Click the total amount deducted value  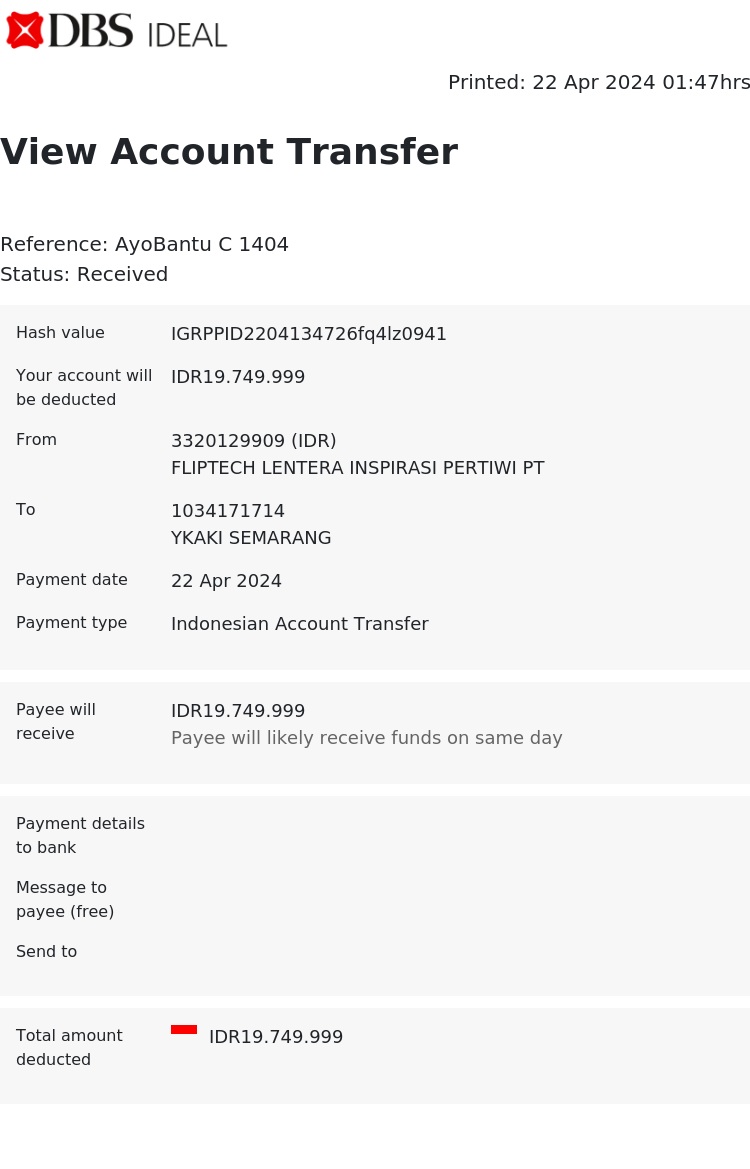point(276,1036)
